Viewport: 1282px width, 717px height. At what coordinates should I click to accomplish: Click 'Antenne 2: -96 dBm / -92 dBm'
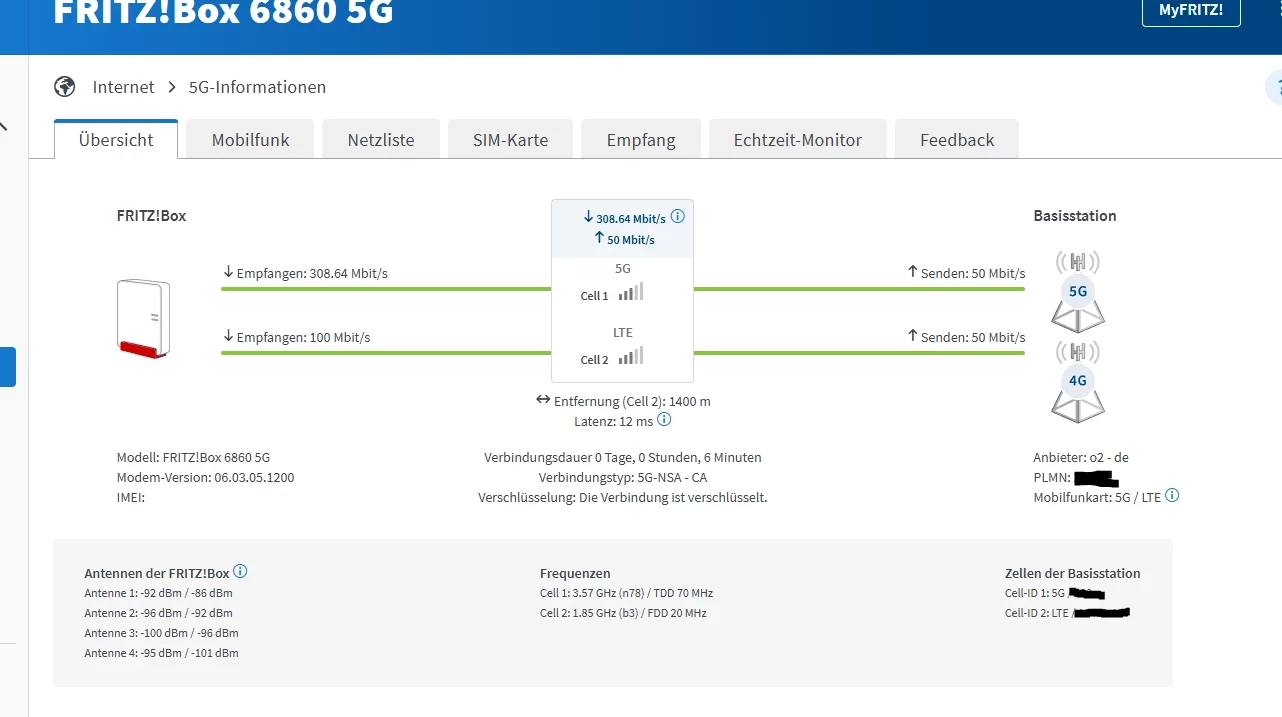(158, 613)
